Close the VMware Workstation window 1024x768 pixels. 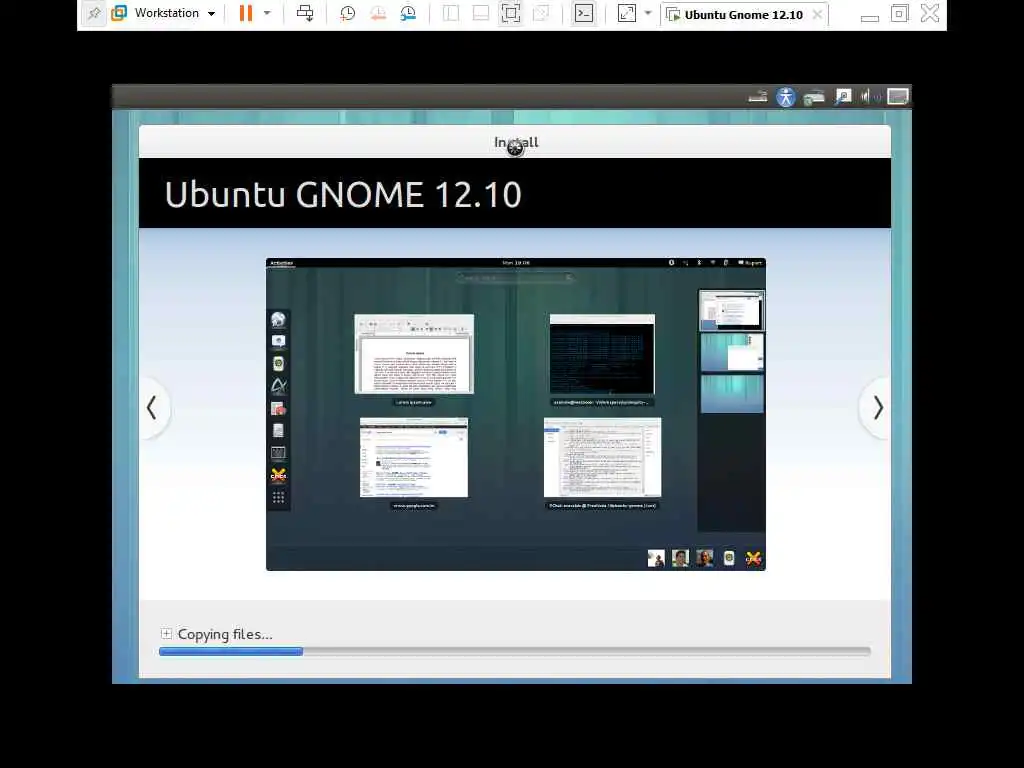point(930,13)
